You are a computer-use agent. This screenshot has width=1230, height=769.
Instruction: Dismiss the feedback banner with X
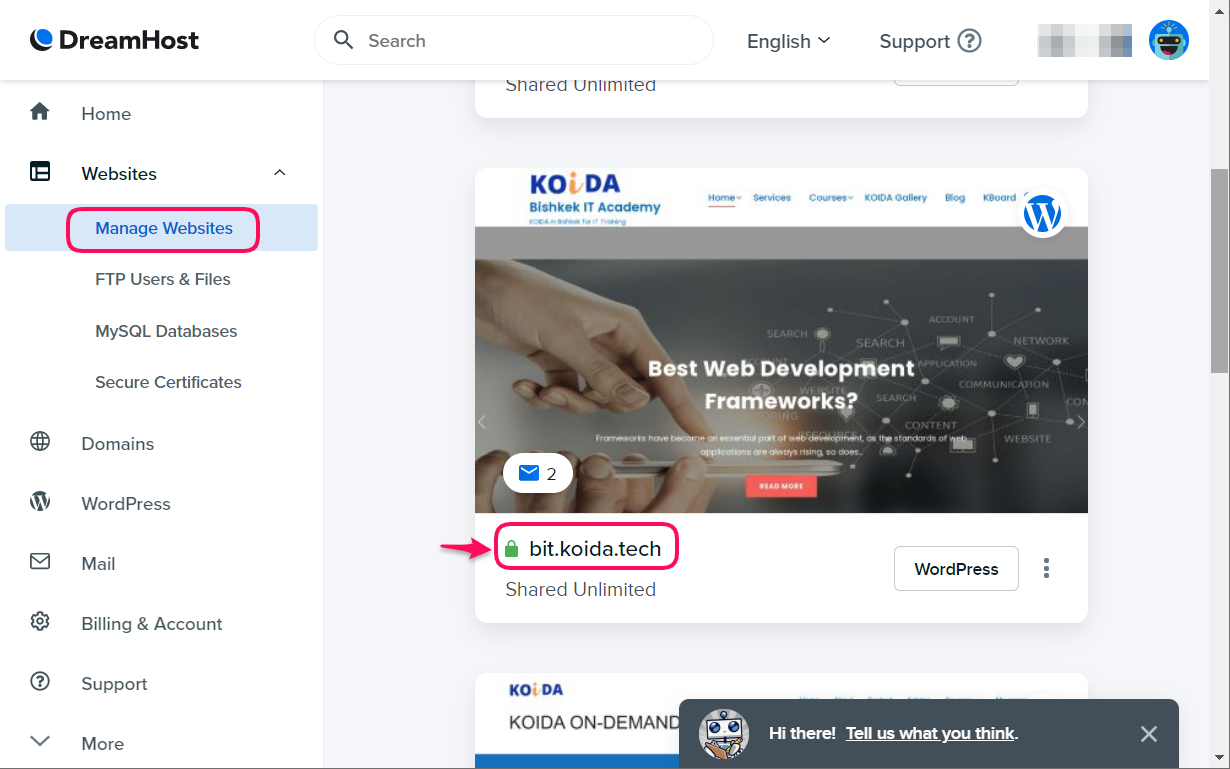click(x=1149, y=734)
